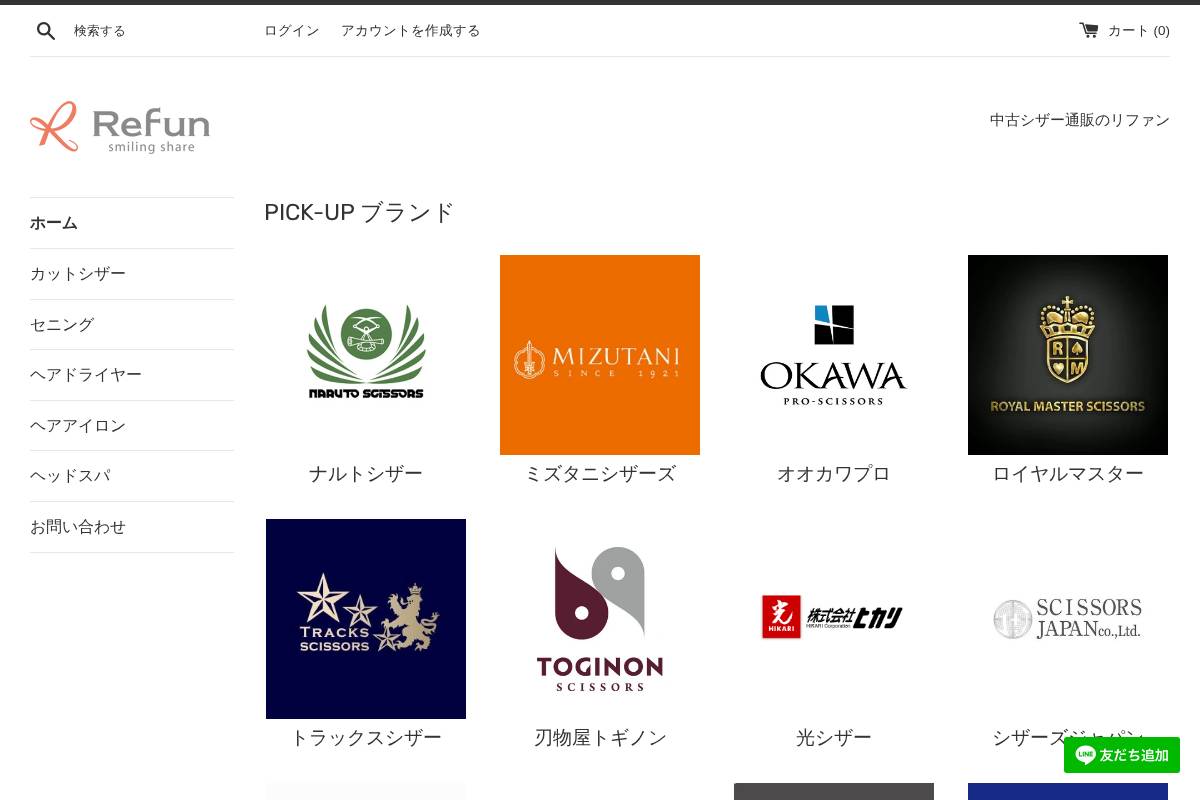The width and height of the screenshot is (1200, 800).
Task: Open the shopping cart icon
Action: (1089, 30)
